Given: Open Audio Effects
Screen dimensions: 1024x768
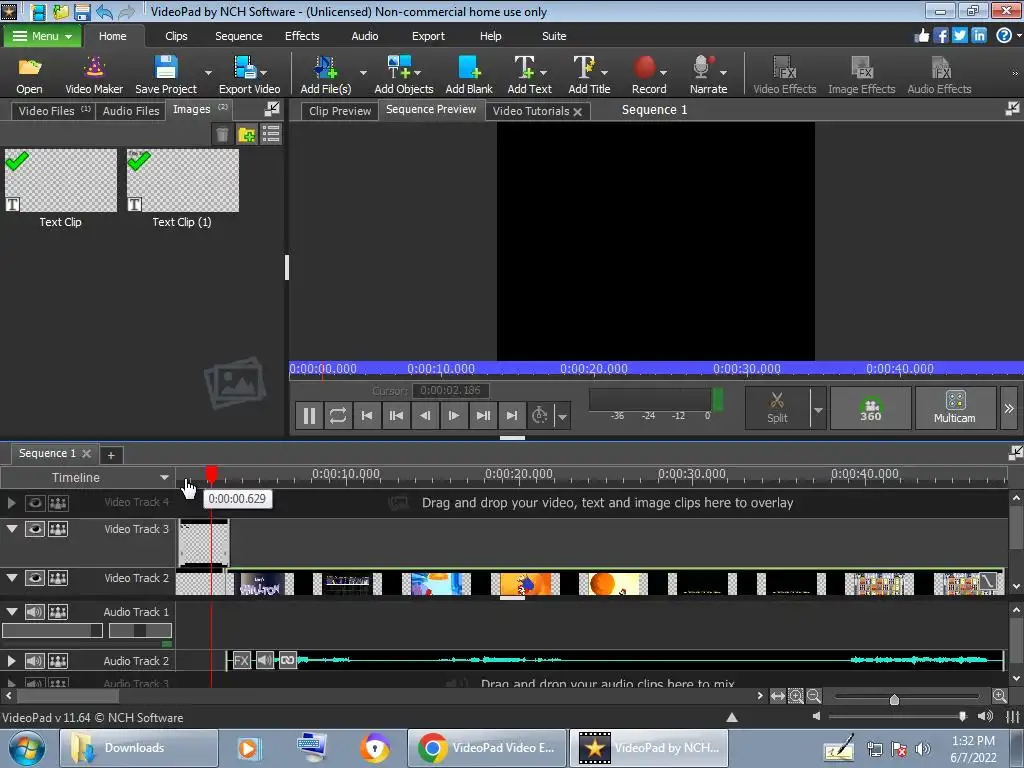Looking at the screenshot, I should tap(939, 75).
